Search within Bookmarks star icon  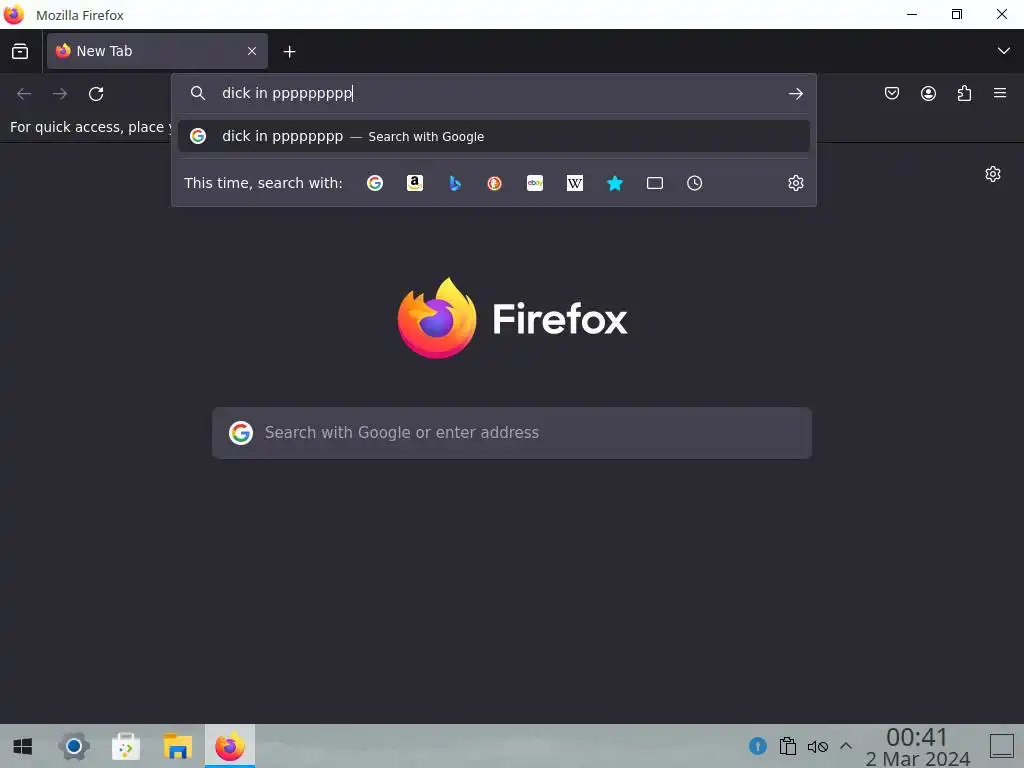[x=615, y=184]
